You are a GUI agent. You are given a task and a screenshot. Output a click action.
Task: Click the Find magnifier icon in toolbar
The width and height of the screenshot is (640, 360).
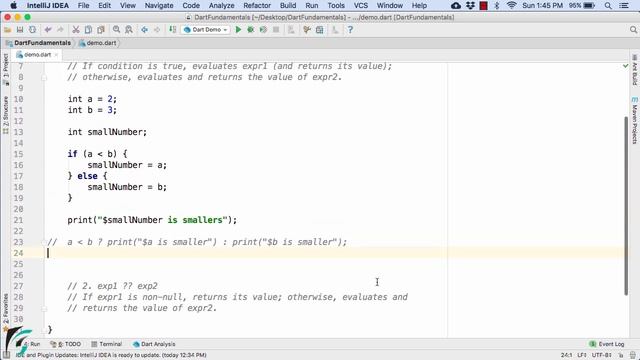point(116,30)
